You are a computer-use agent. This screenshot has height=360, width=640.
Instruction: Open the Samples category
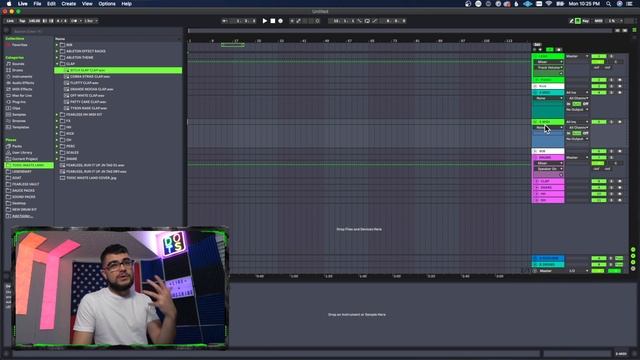coord(19,115)
